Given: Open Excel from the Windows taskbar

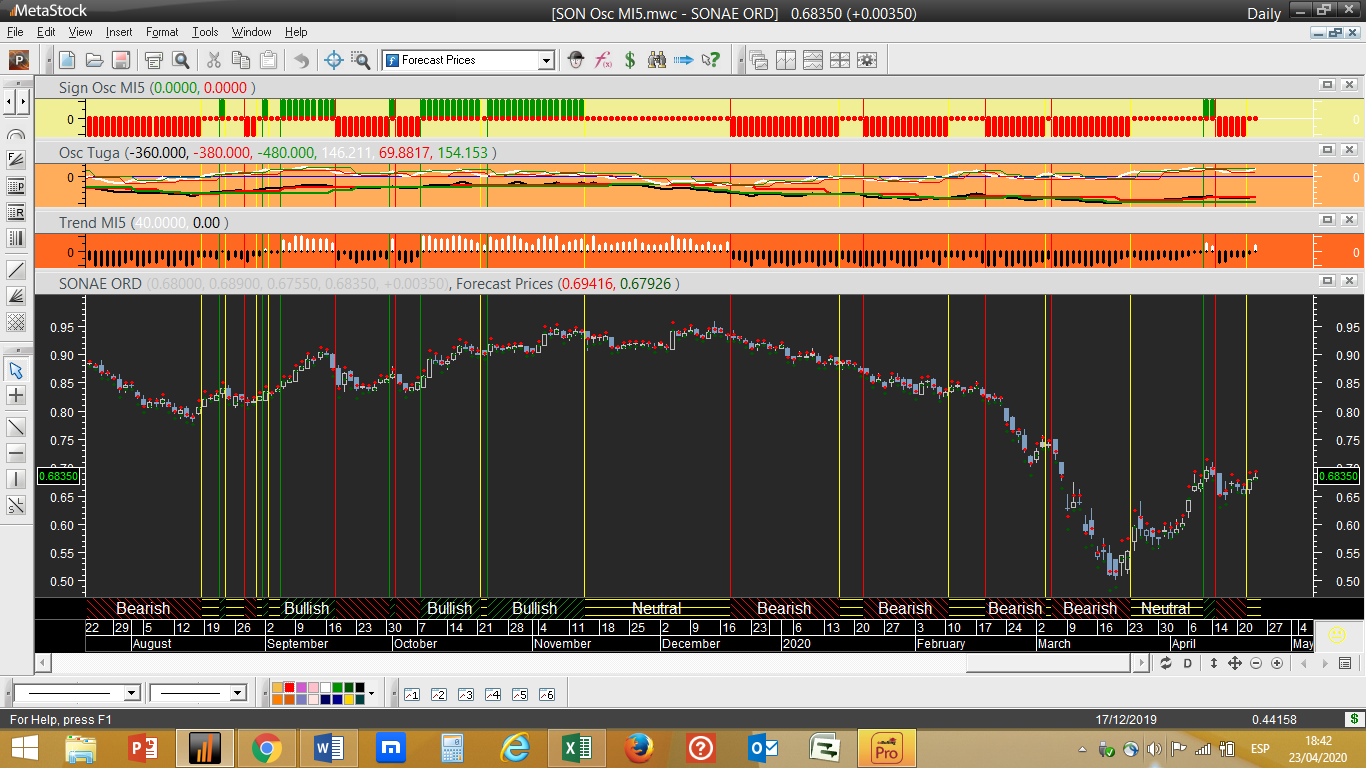Looking at the screenshot, I should 576,748.
